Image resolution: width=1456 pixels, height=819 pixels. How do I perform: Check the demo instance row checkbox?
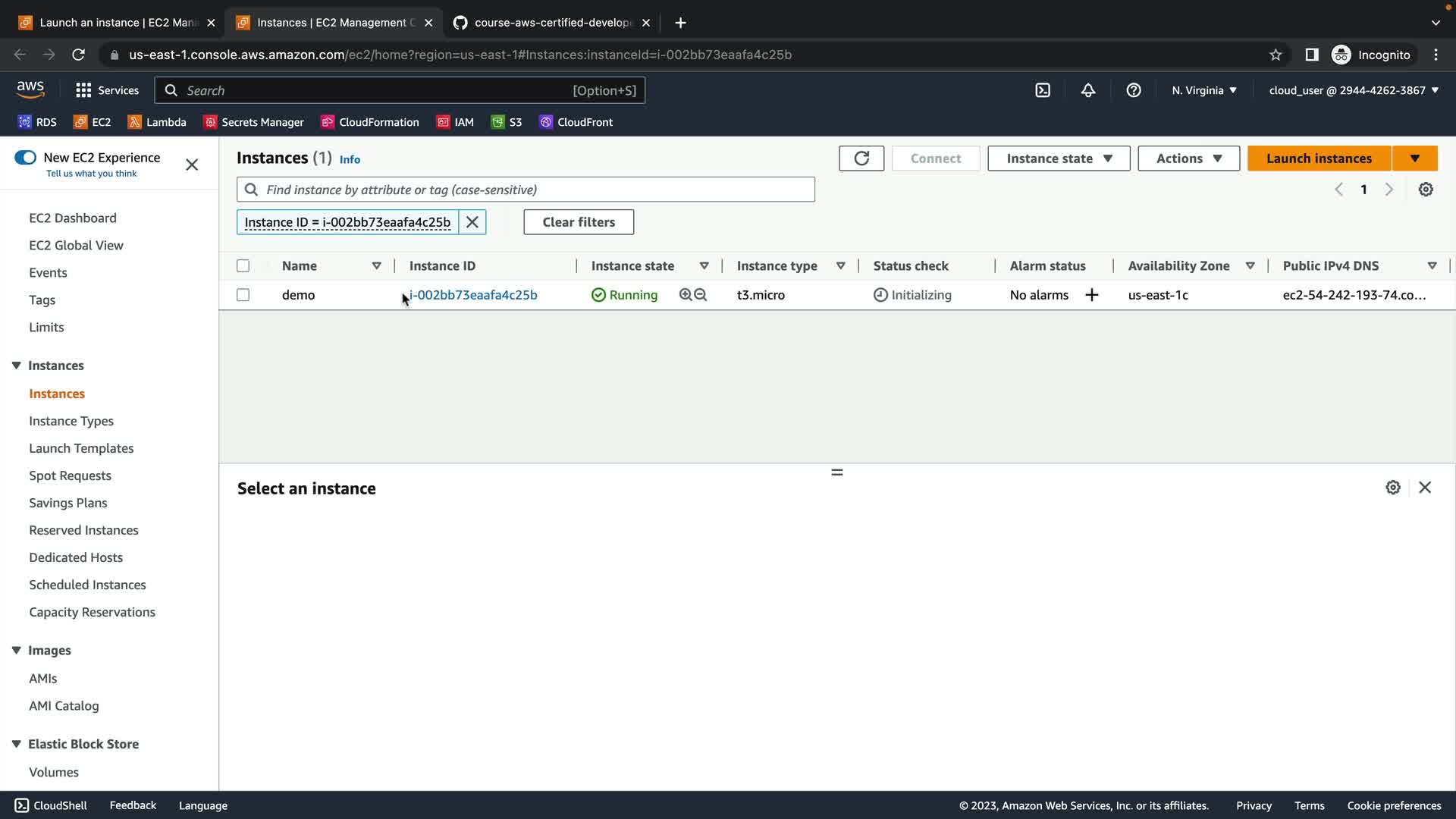coord(243,295)
